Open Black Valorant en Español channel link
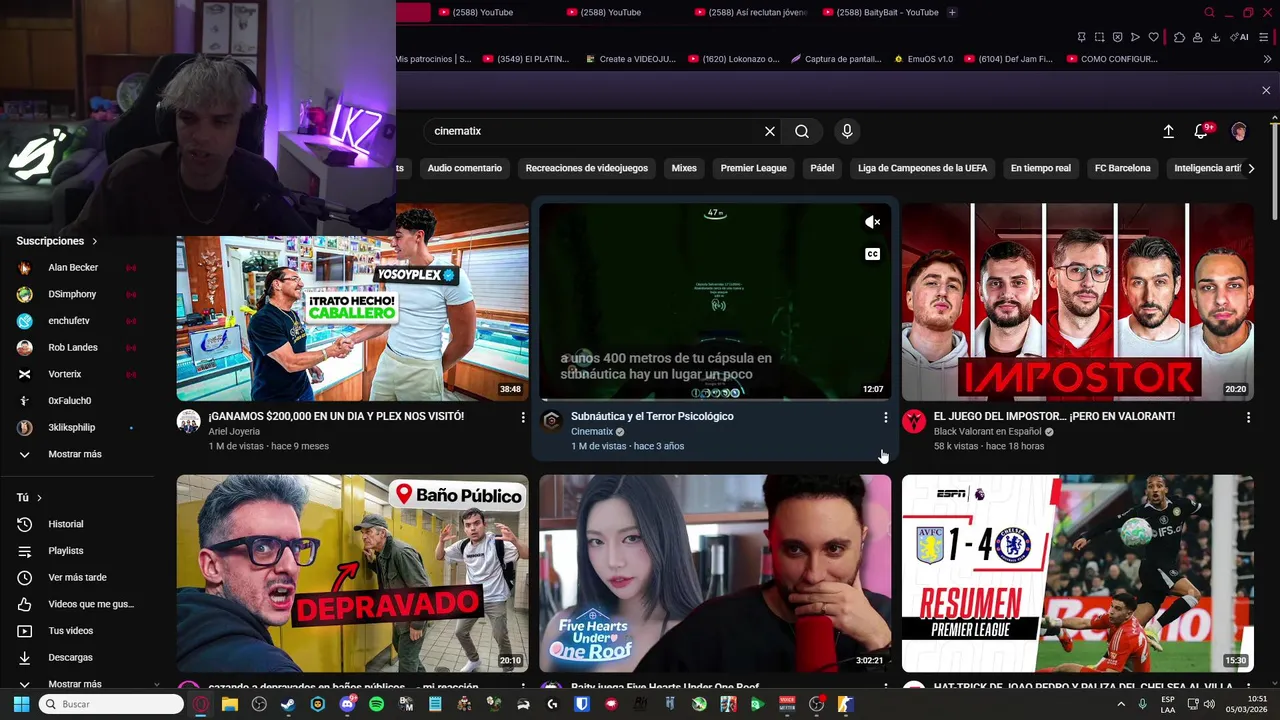1280x720 pixels. pos(986,432)
